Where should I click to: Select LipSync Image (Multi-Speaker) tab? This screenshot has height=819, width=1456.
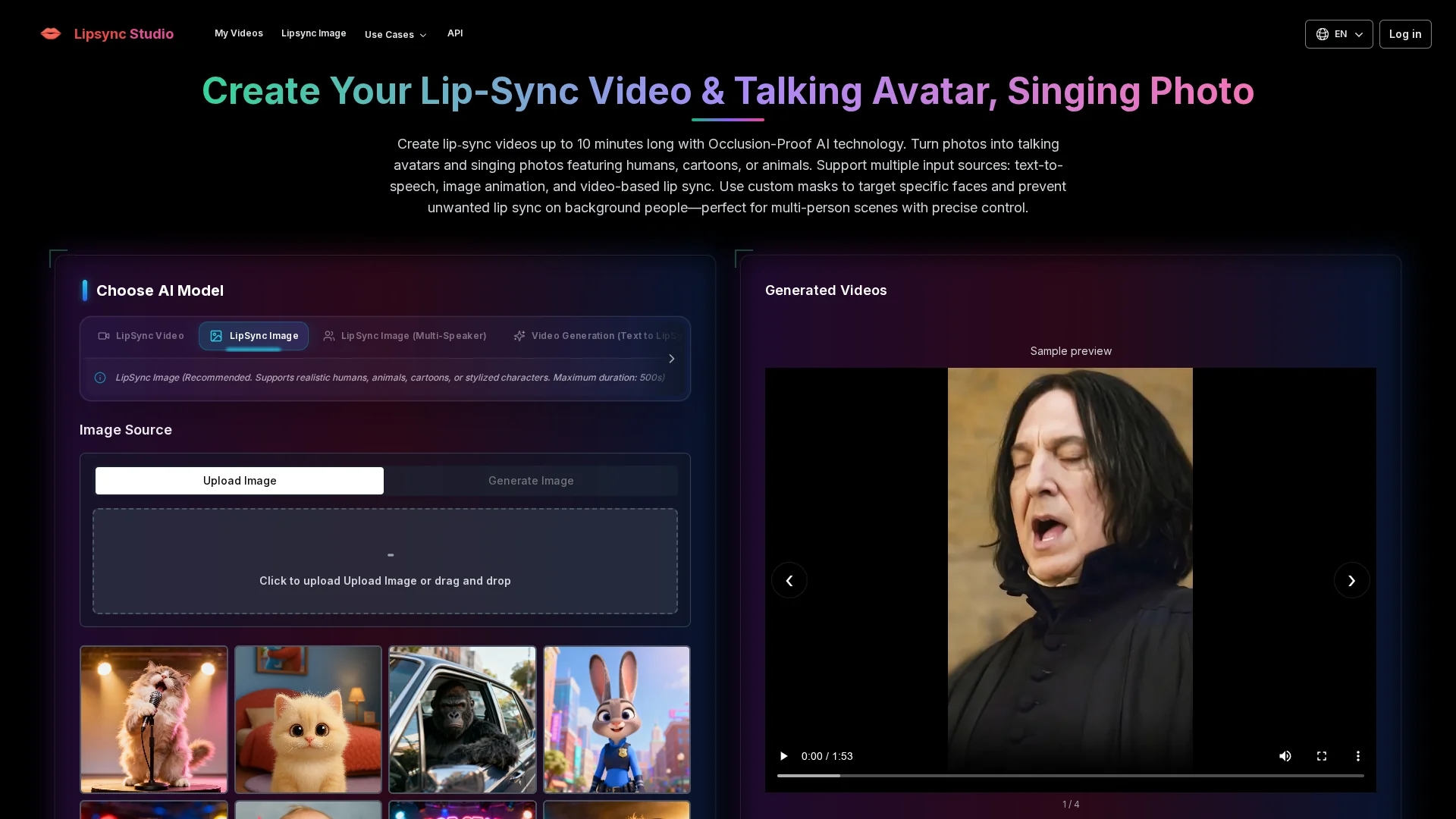tap(404, 336)
